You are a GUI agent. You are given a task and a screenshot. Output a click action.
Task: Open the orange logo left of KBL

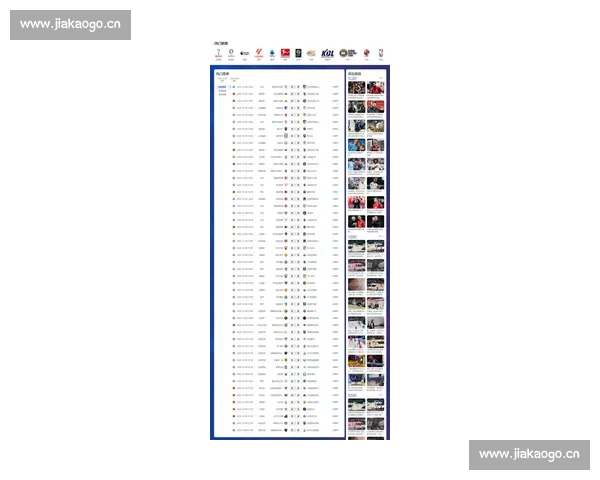311,52
